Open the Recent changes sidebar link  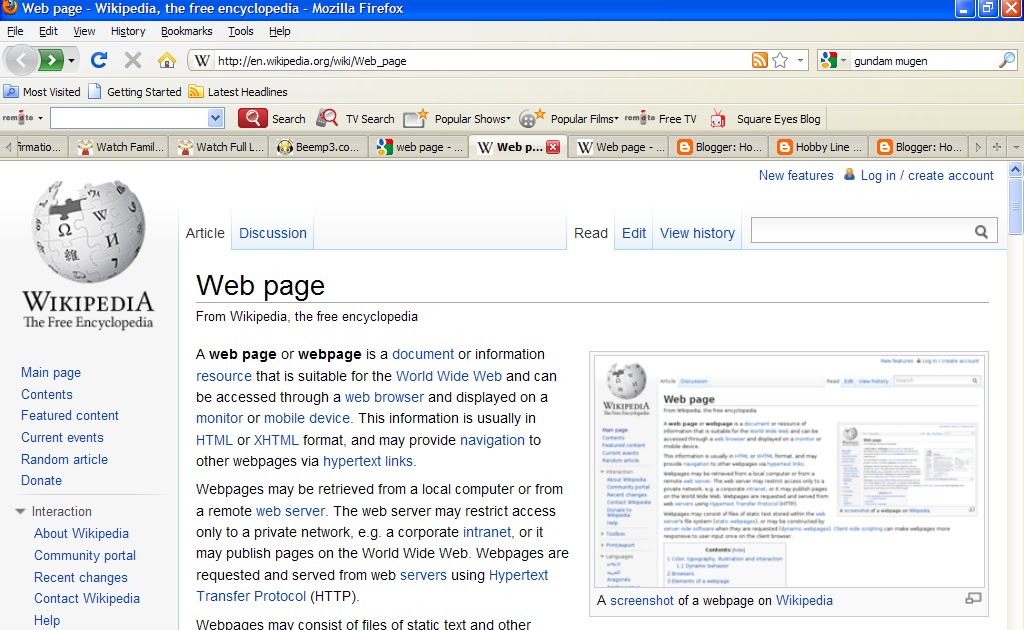click(x=80, y=577)
